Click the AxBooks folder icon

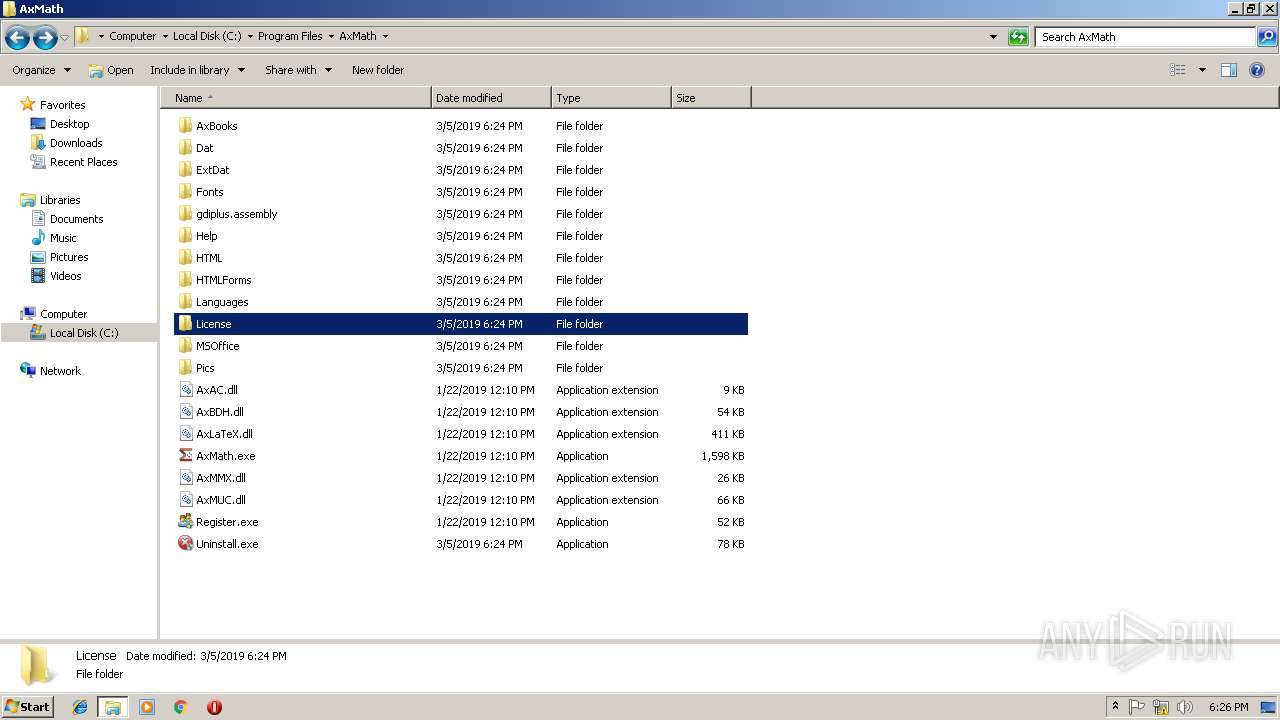[185, 126]
